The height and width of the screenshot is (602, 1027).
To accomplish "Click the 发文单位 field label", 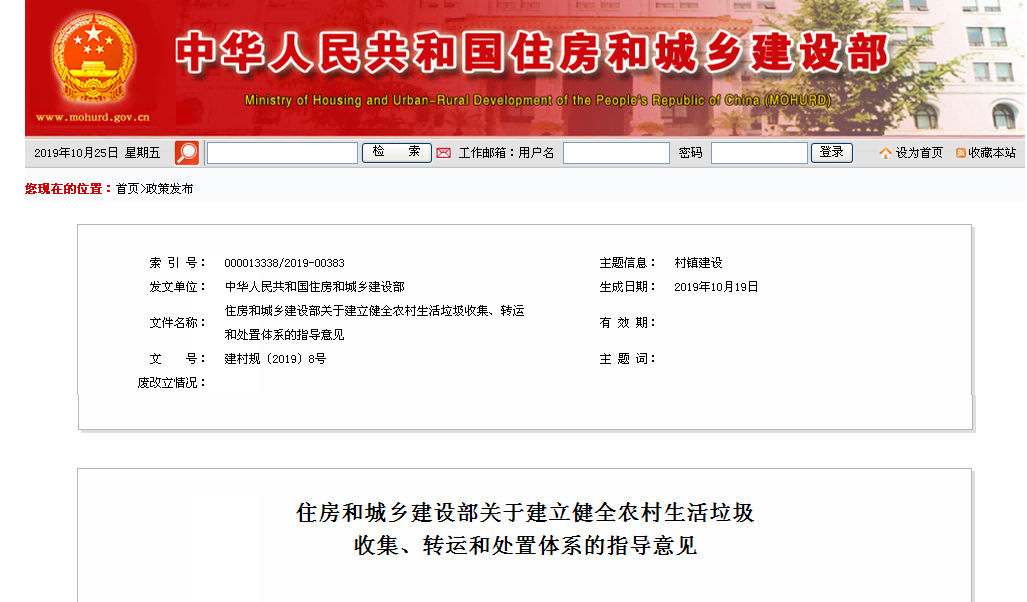I will pos(177,286).
